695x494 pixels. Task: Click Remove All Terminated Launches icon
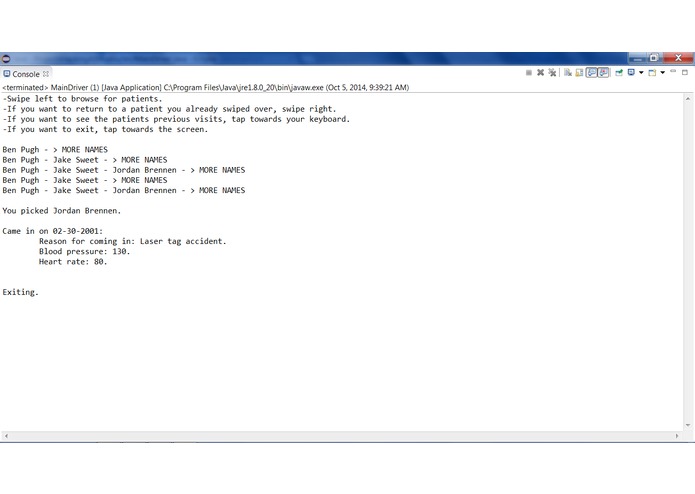(552, 73)
